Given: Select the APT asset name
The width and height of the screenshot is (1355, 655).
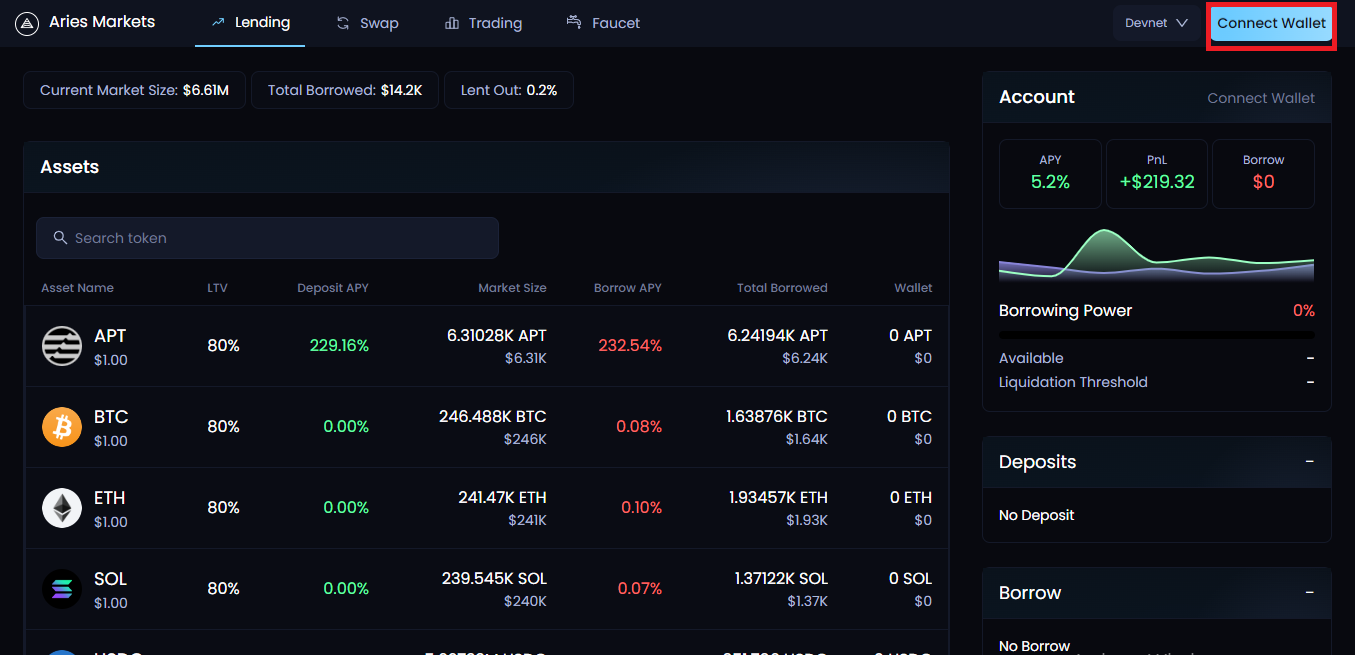Looking at the screenshot, I should coord(110,336).
